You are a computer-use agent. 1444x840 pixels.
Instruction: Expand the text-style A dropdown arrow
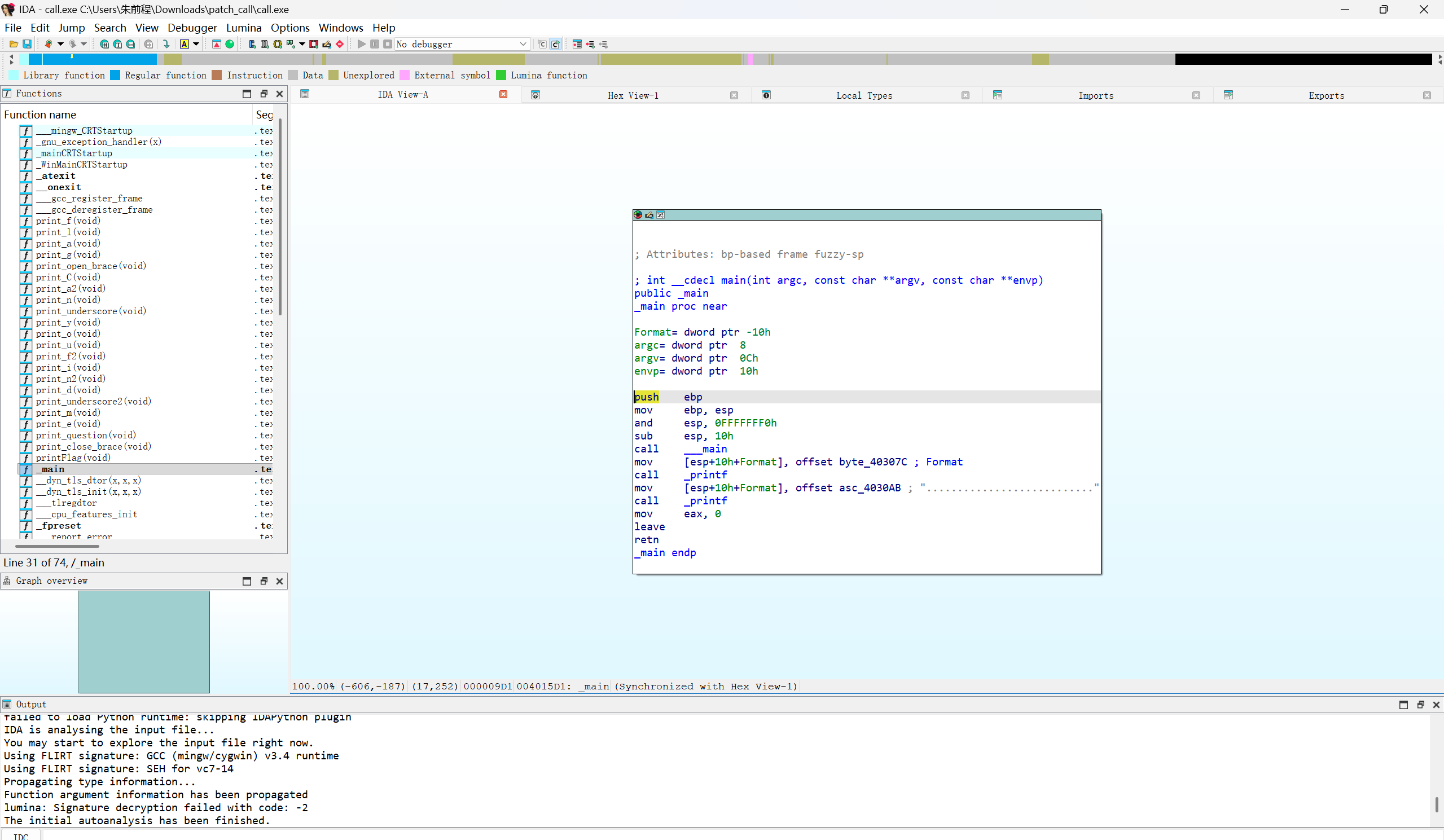(x=196, y=44)
